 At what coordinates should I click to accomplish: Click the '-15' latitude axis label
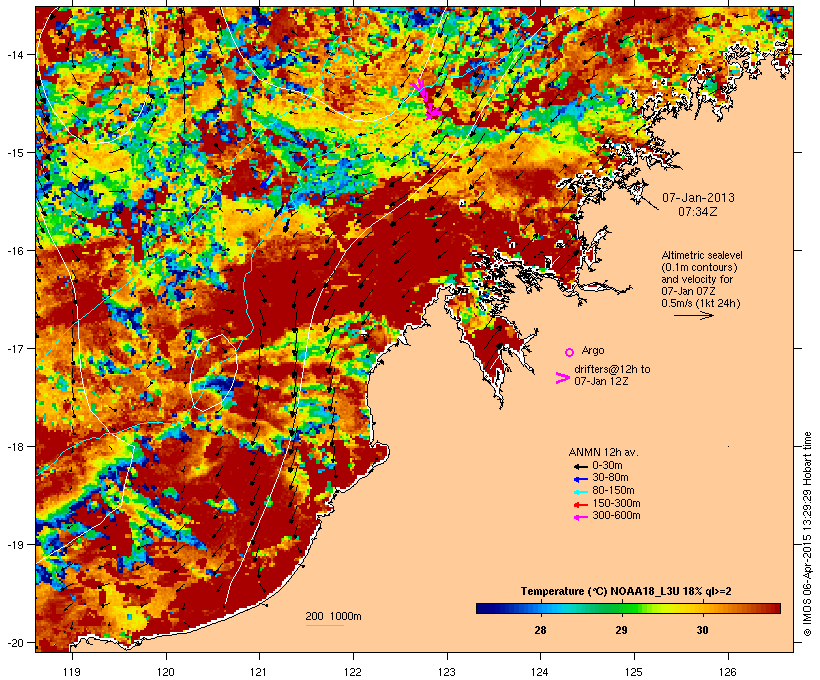point(14,153)
